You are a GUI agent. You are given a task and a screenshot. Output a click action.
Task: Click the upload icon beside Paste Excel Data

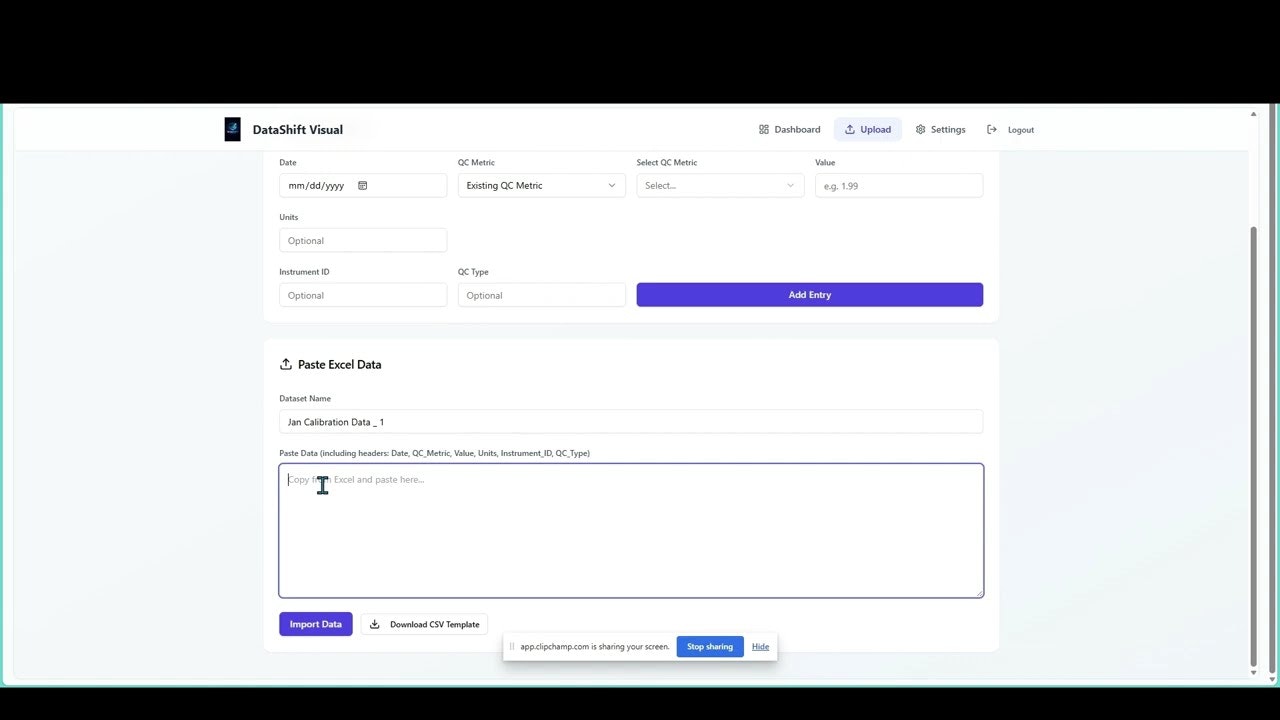pyautogui.click(x=285, y=364)
